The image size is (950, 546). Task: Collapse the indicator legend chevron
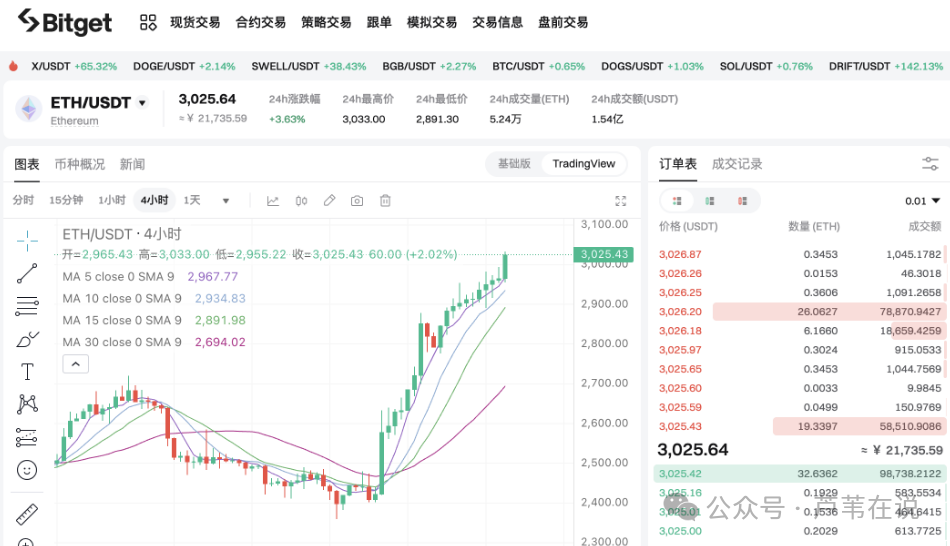[76, 364]
